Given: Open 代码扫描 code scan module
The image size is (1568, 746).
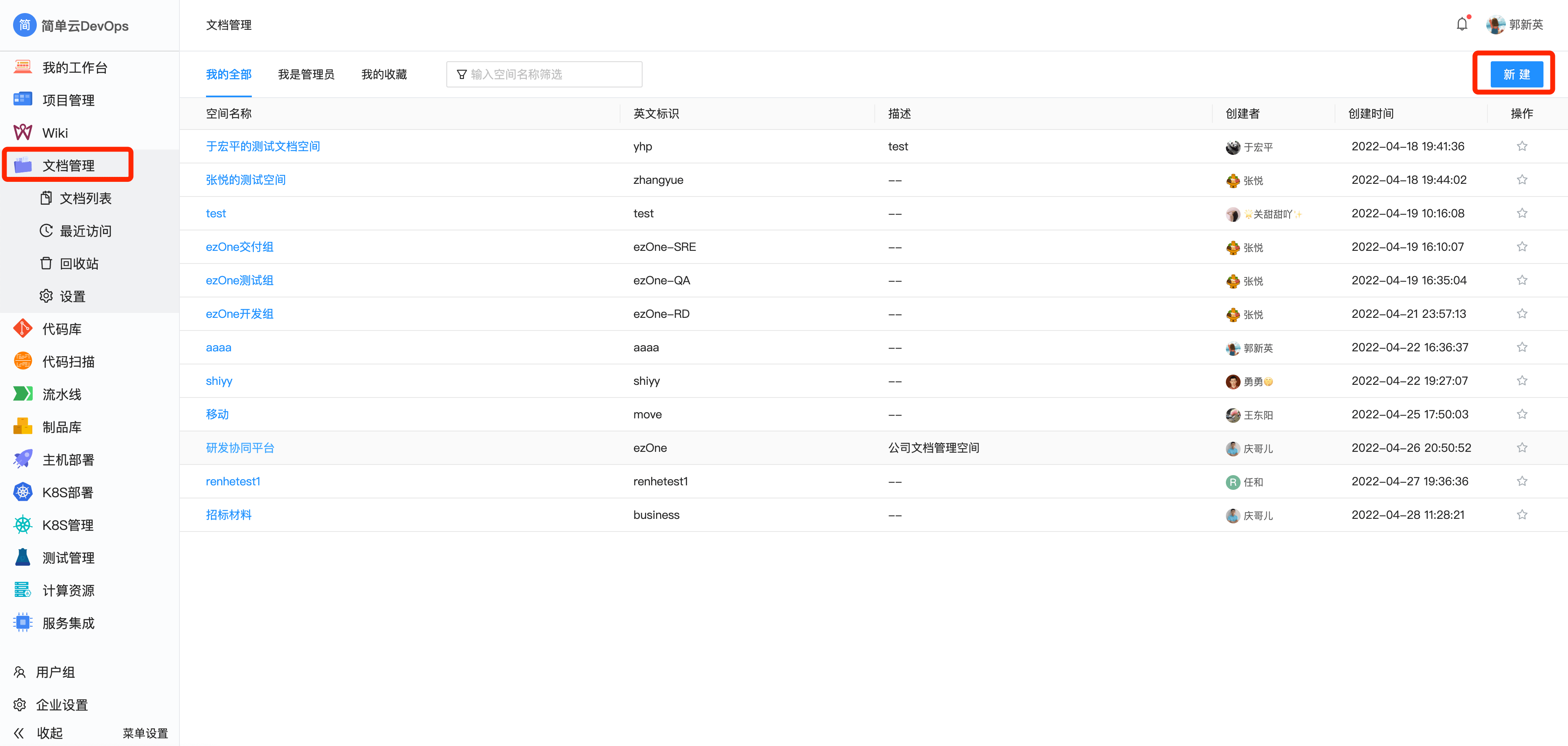Looking at the screenshot, I should pyautogui.click(x=68, y=362).
